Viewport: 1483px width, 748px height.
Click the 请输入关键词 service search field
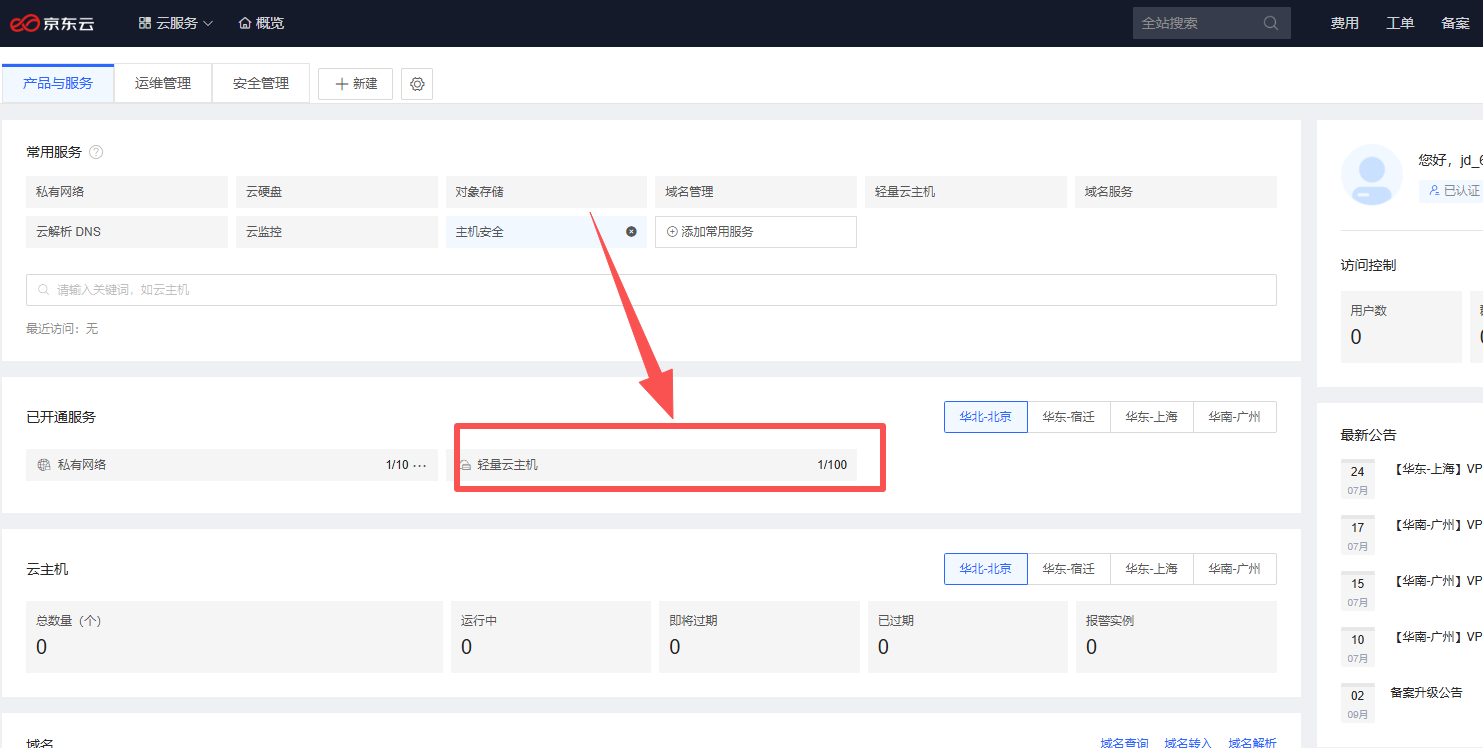(651, 290)
